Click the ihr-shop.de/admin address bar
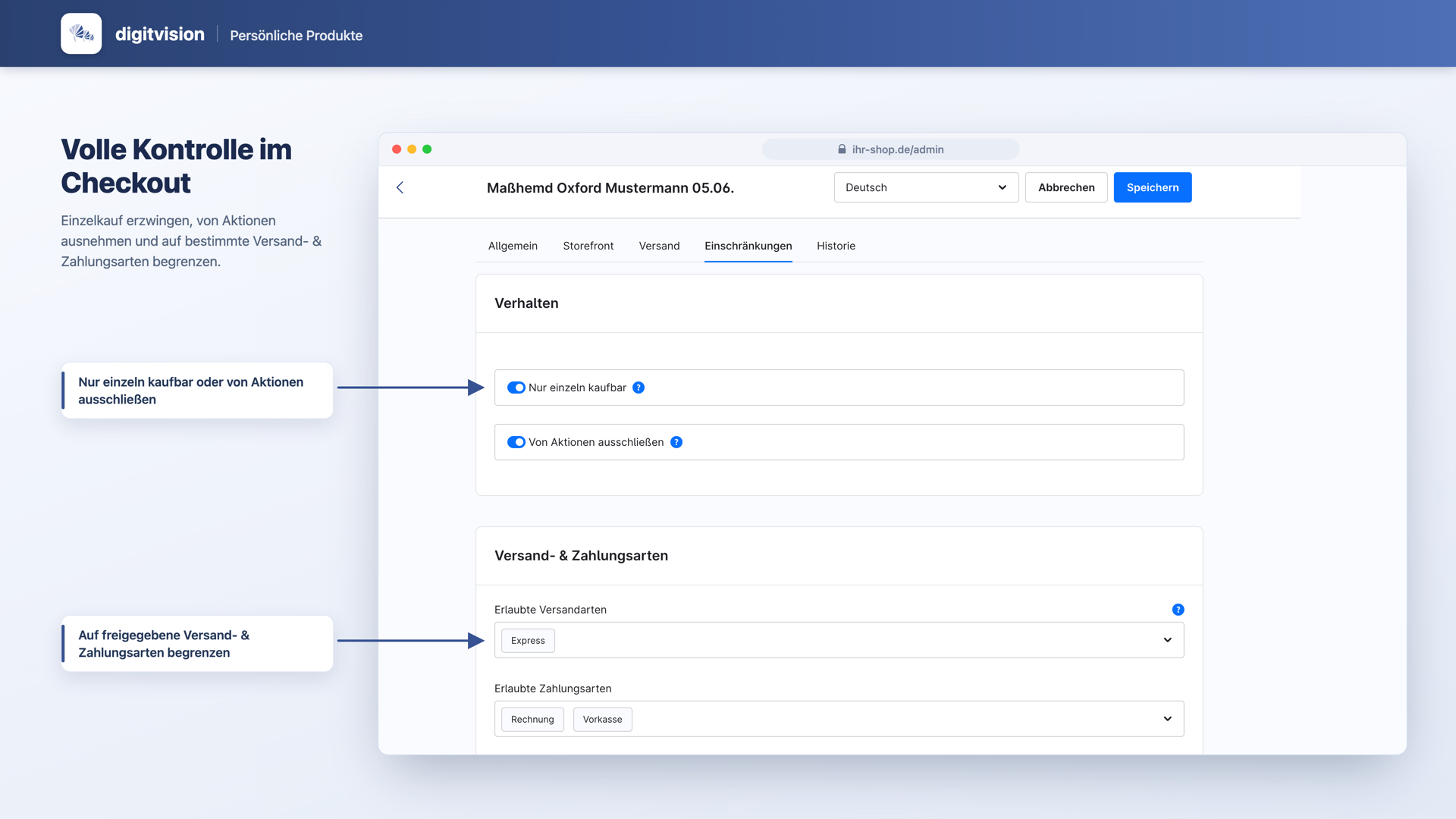Image resolution: width=1456 pixels, height=819 pixels. click(x=890, y=149)
